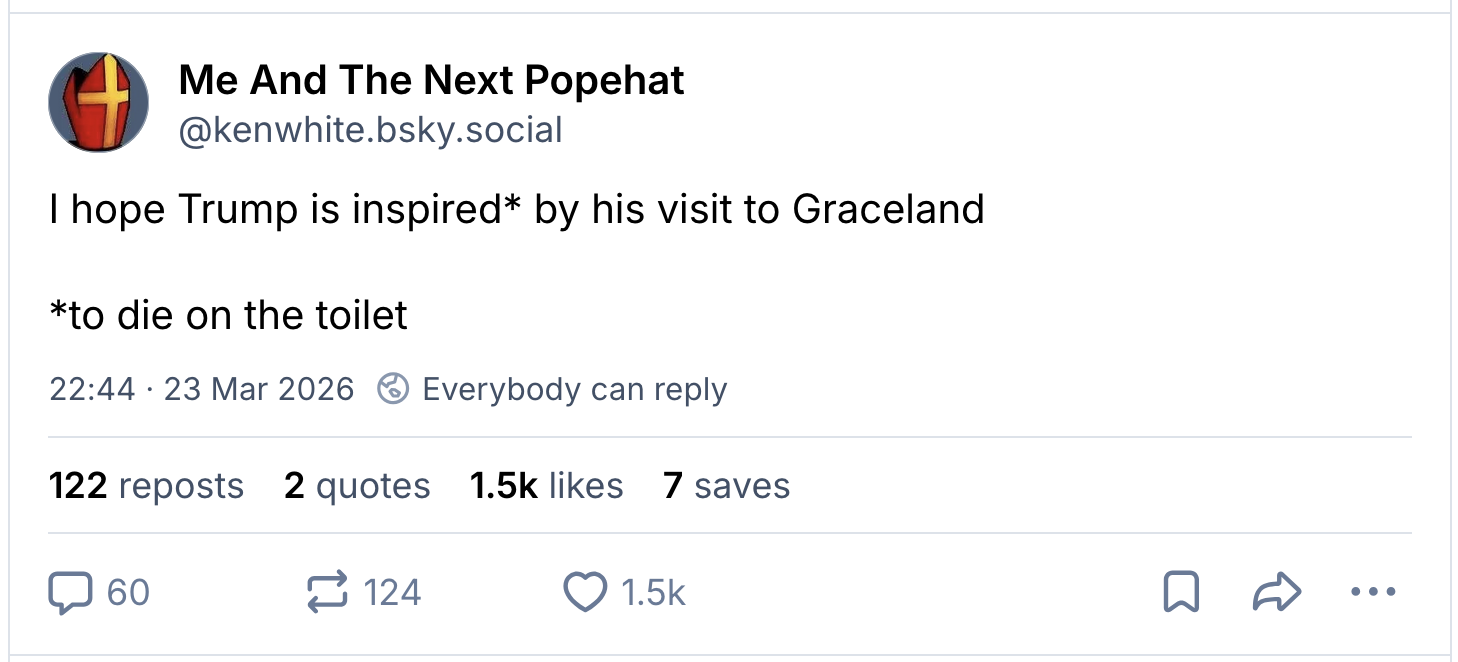Bookmark the post with the save icon
Image resolution: width=1458 pixels, height=662 pixels.
pyautogui.click(x=1181, y=593)
